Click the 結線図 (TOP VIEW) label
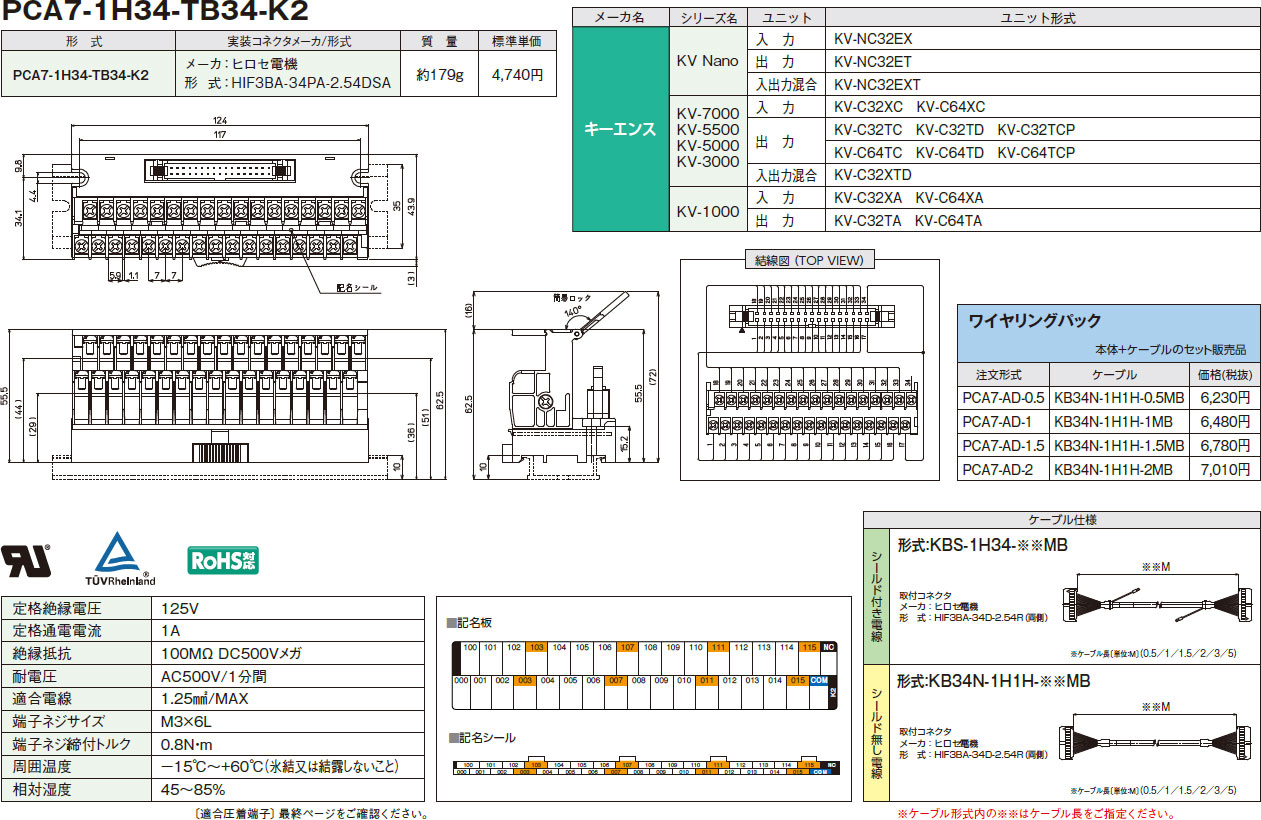Screen dimensions: 1261x820 809,260
